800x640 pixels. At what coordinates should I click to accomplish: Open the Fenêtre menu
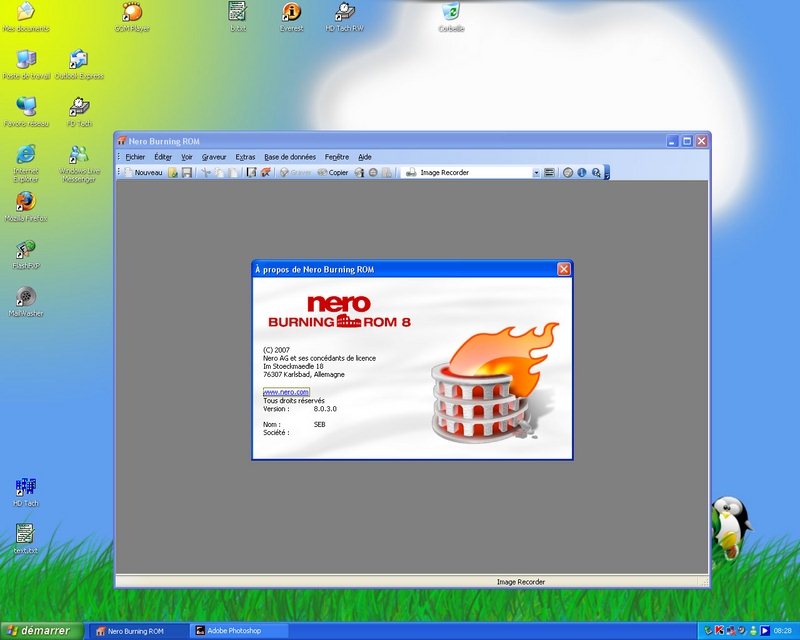click(x=337, y=157)
